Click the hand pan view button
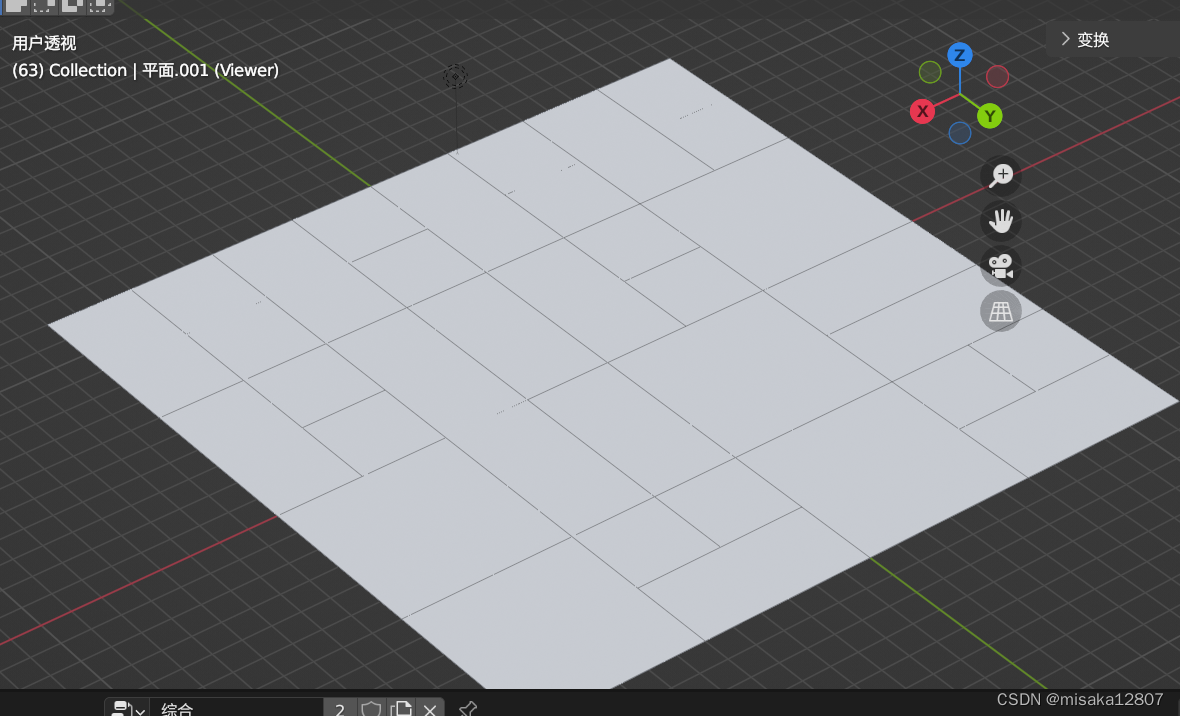The height and width of the screenshot is (716, 1180). (x=1001, y=221)
